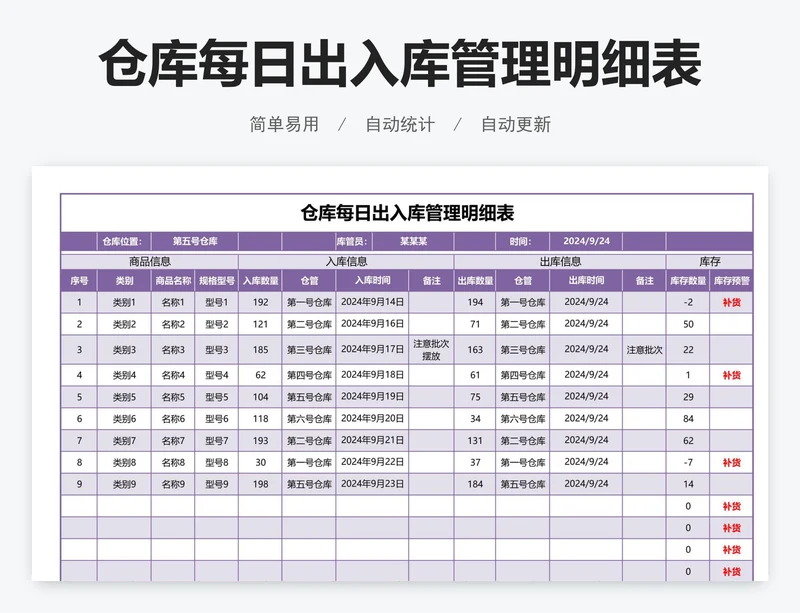Click the subtitle text 自动更新

pyautogui.click(x=516, y=125)
